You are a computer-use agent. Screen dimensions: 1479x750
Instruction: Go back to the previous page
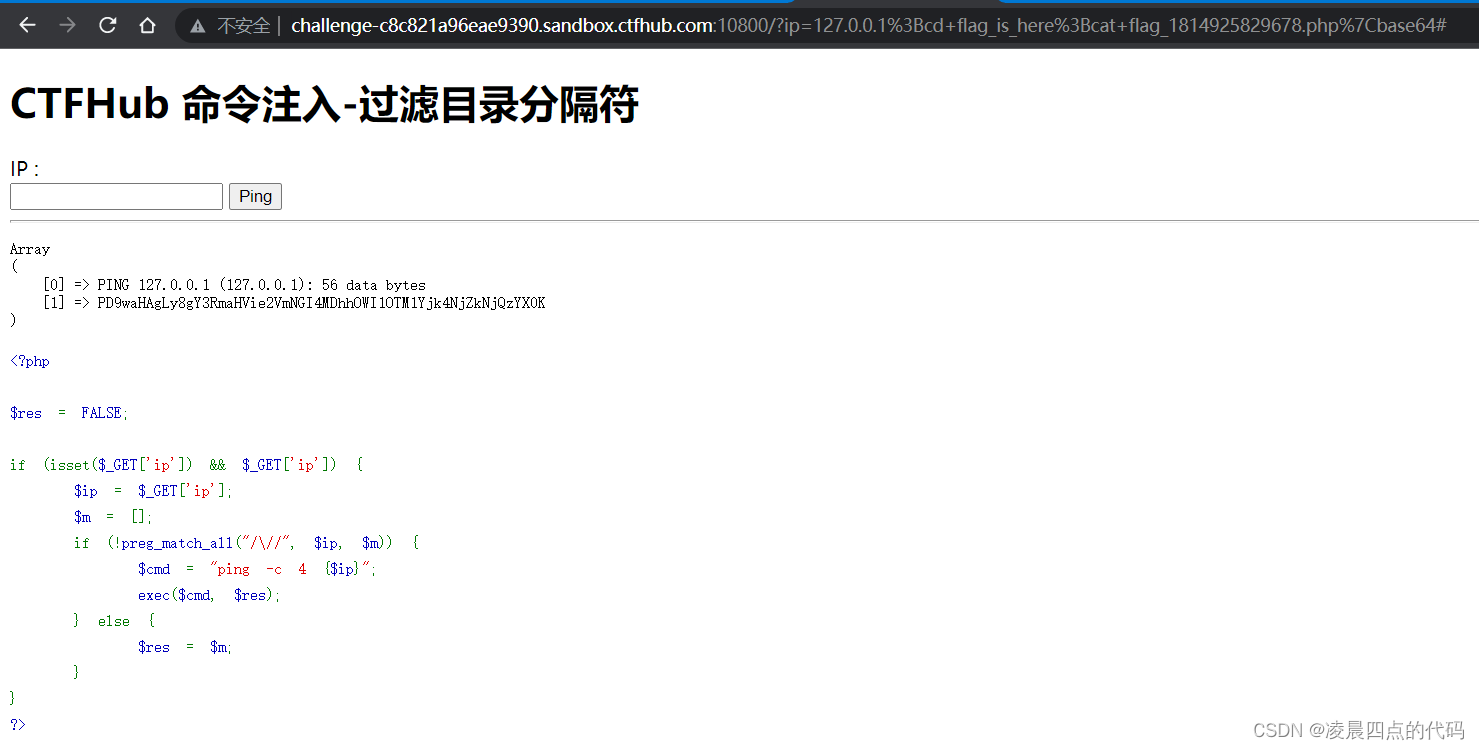point(27,25)
